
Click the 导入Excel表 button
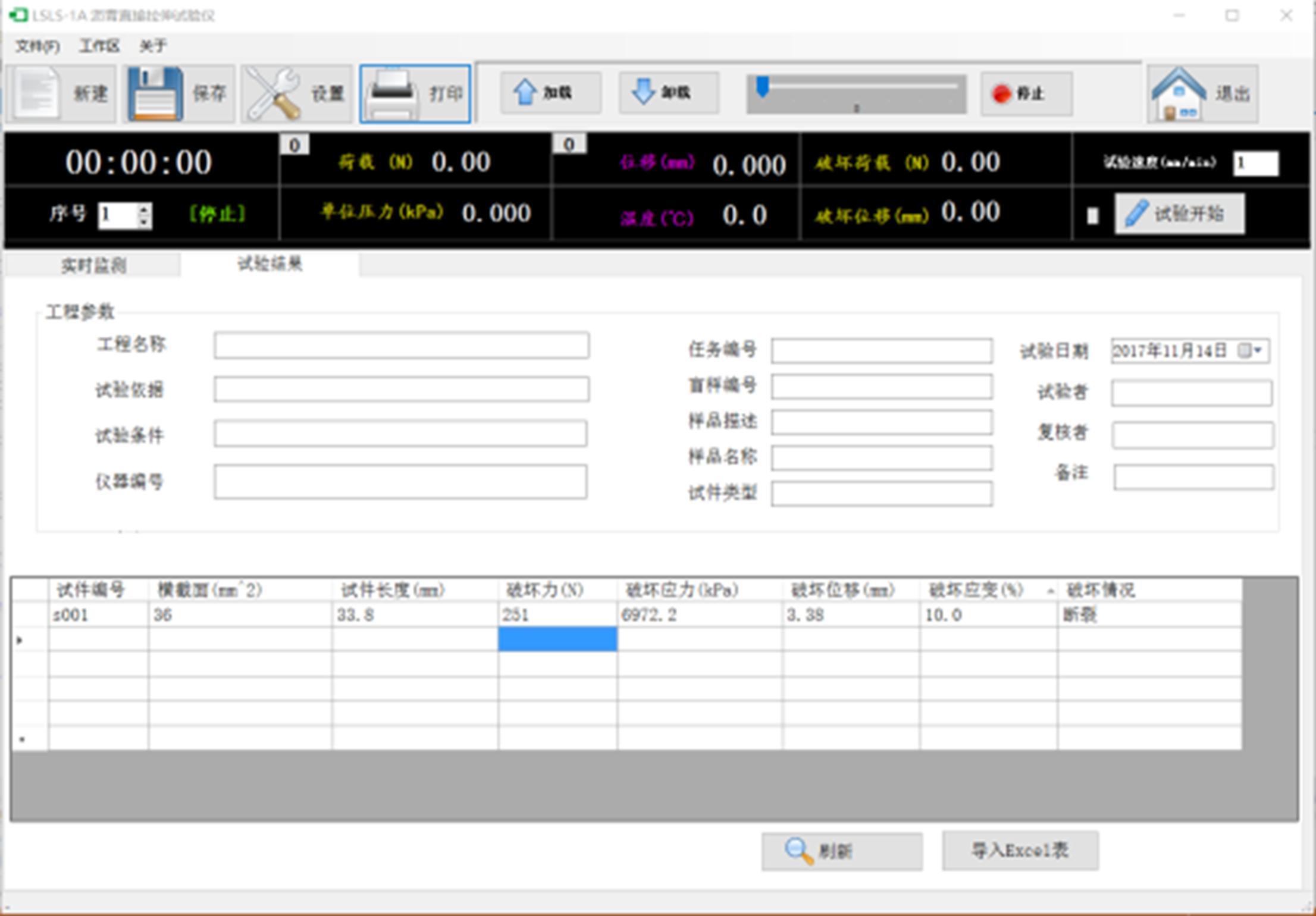pos(1020,851)
